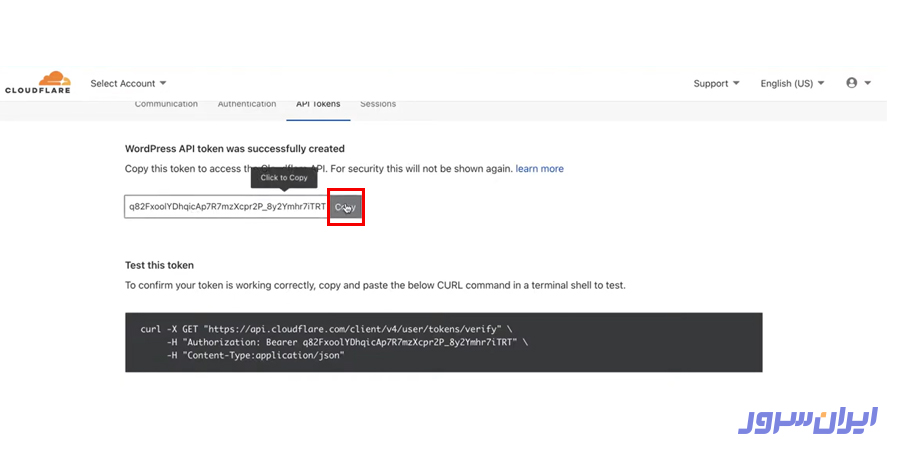Click the Cloudflare logo
The height and width of the screenshot is (450, 900).
[x=37, y=82]
